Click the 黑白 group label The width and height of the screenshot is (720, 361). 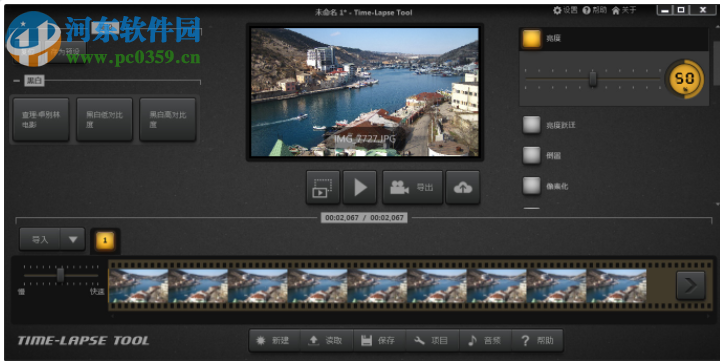(34, 81)
